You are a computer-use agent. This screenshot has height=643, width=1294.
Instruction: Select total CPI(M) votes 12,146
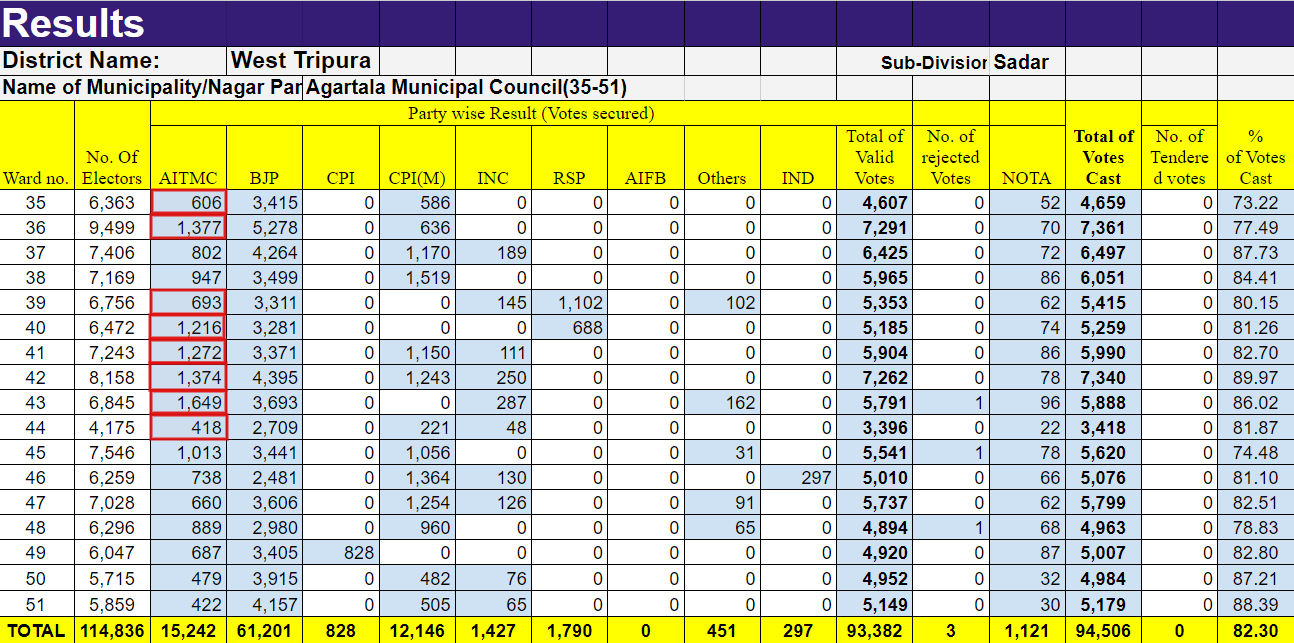[417, 630]
